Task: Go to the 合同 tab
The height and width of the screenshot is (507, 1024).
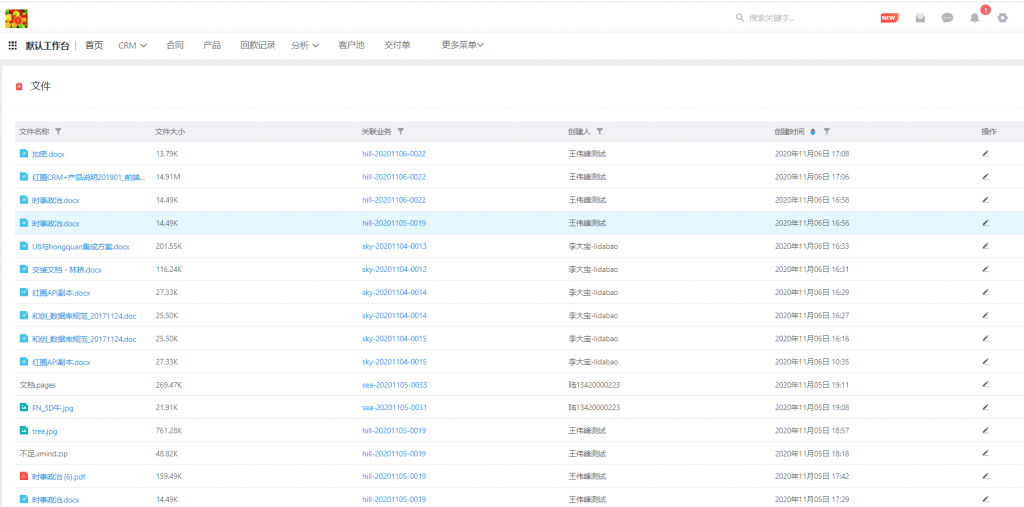Action: click(x=175, y=45)
